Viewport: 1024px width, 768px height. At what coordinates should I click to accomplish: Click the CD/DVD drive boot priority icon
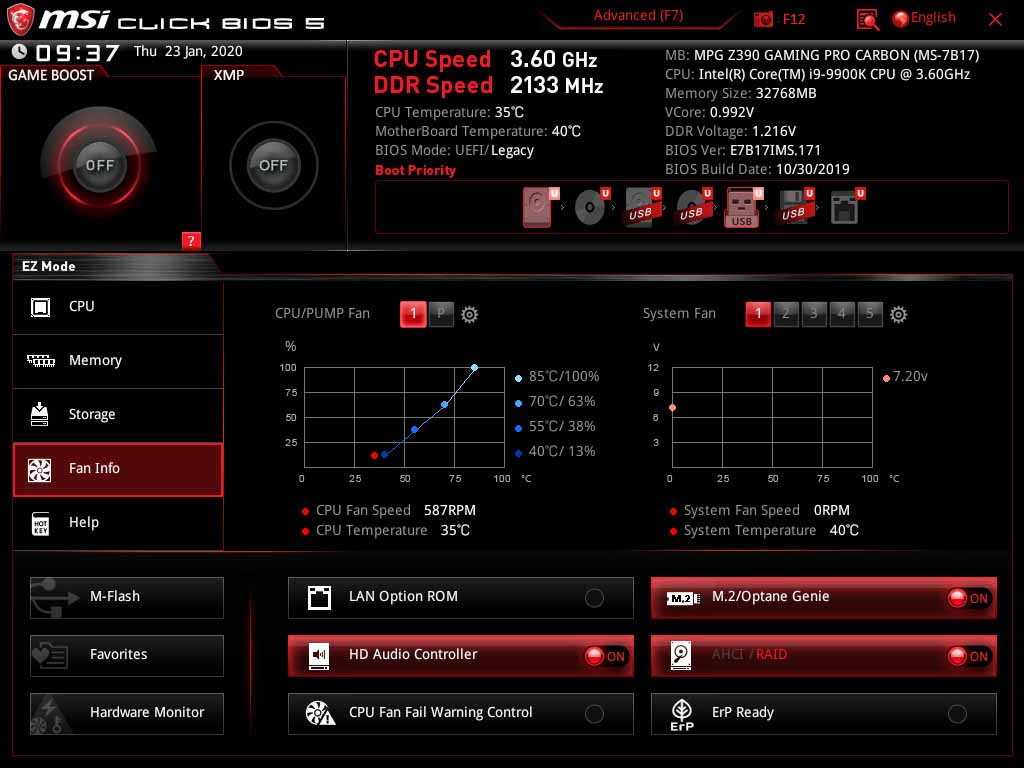589,207
